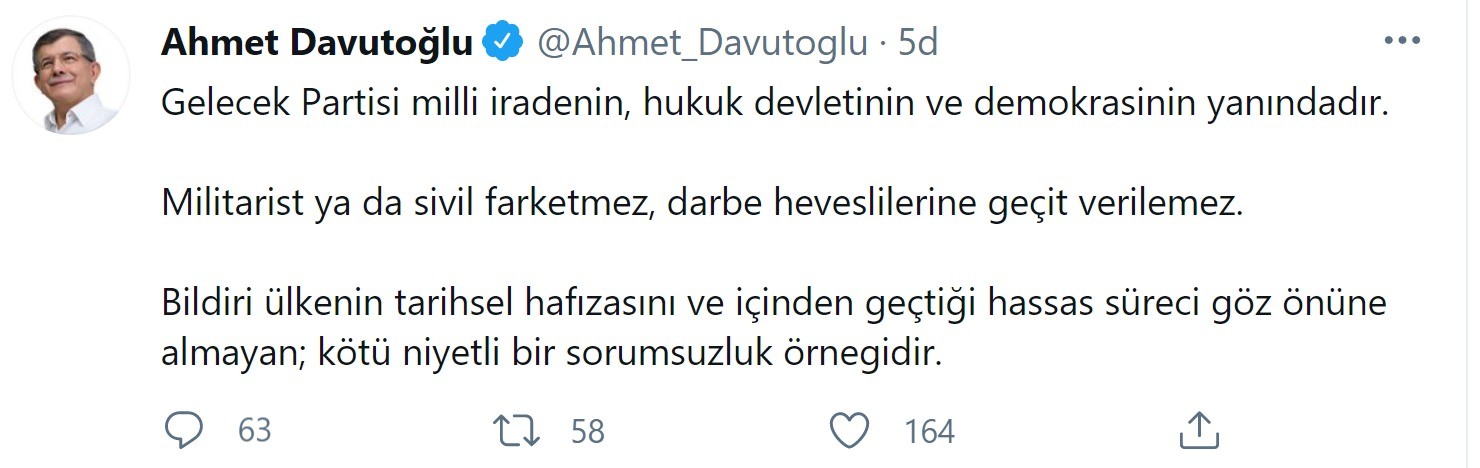
Task: Open the @Ahmet_Davutoglu handle link
Action: (x=703, y=43)
